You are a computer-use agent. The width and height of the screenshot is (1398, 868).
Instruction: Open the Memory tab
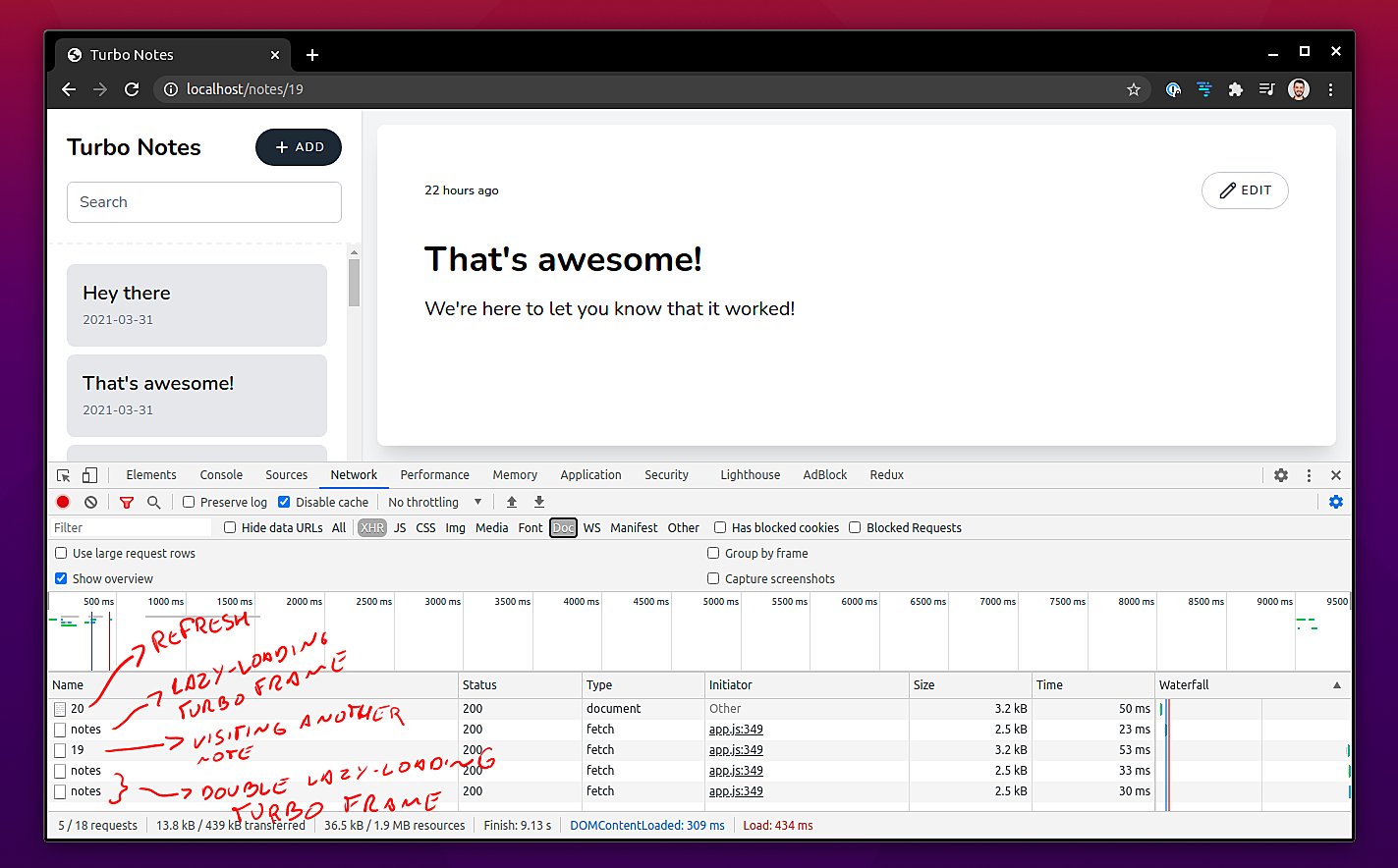(x=515, y=475)
